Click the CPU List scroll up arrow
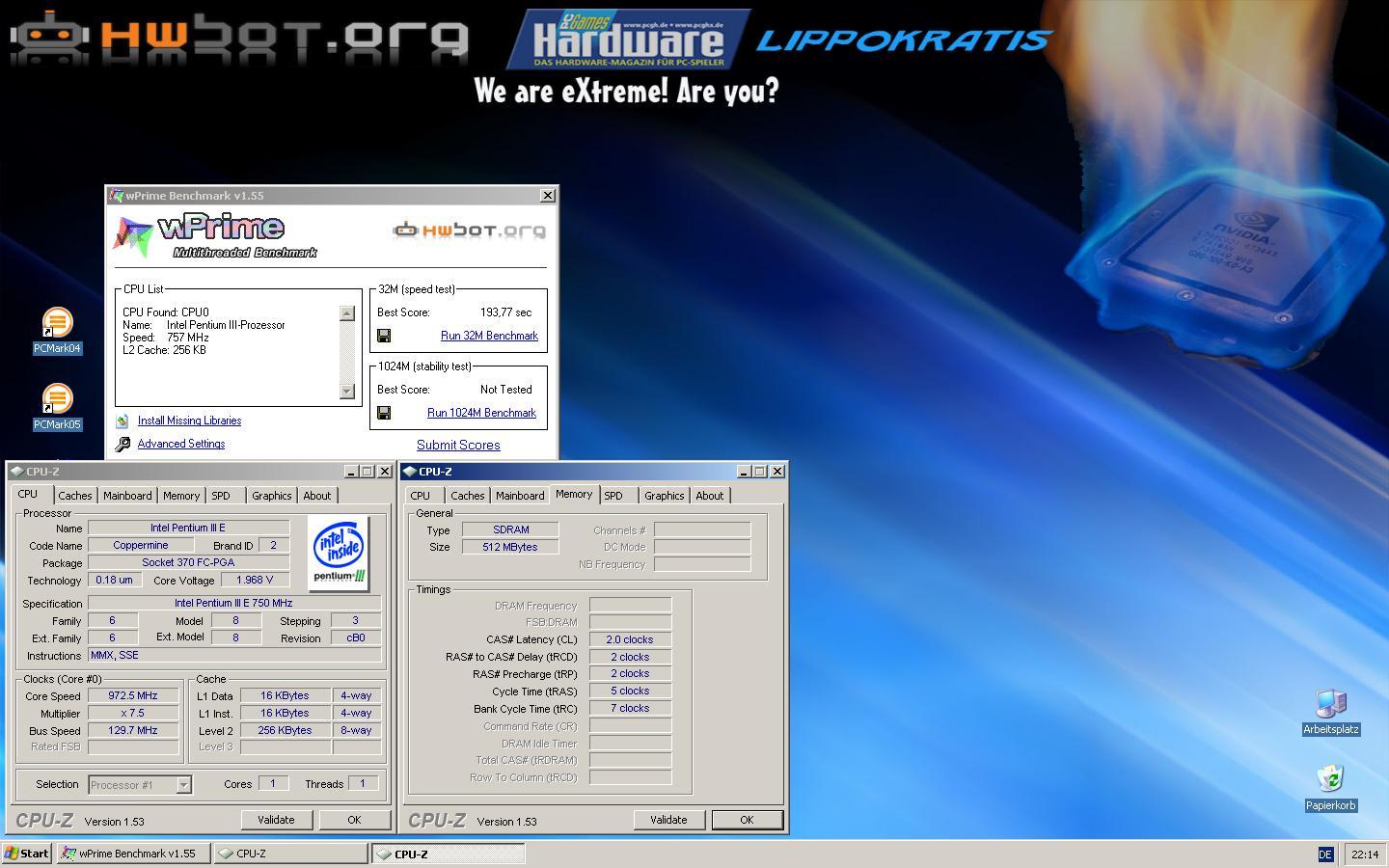Screen dimensions: 1389x868 [347, 313]
